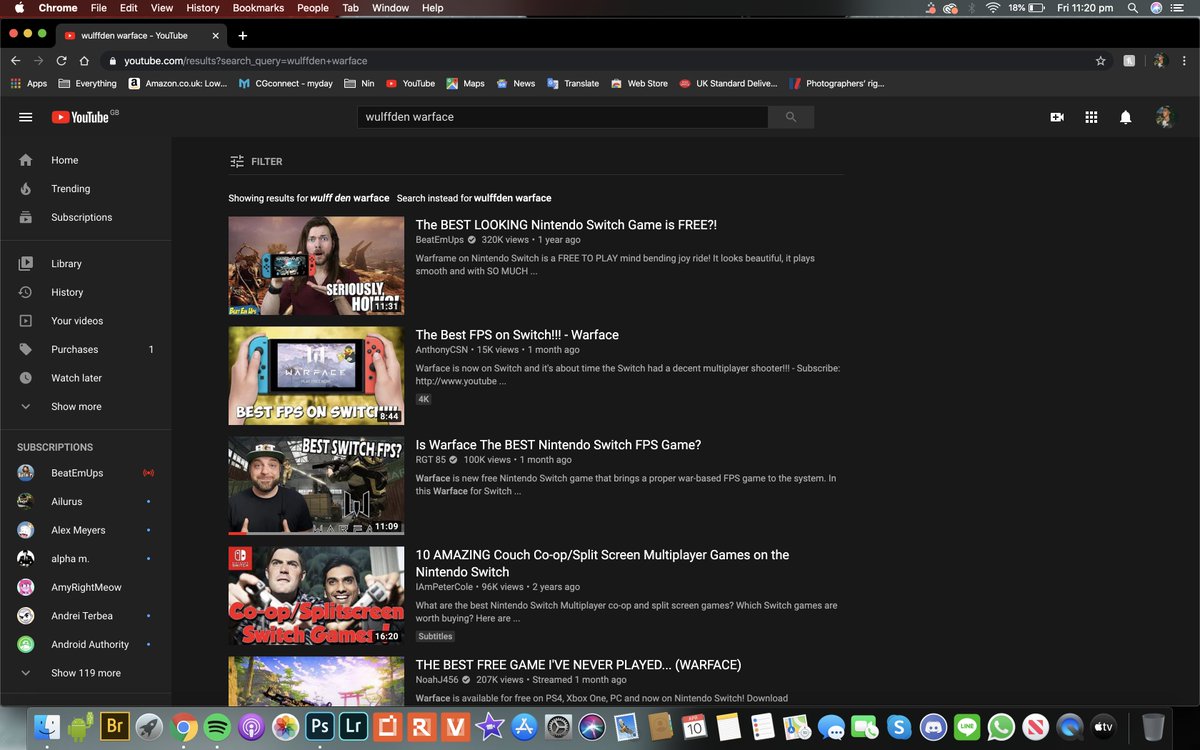
Task: Open the create video camera icon
Action: click(x=1057, y=117)
